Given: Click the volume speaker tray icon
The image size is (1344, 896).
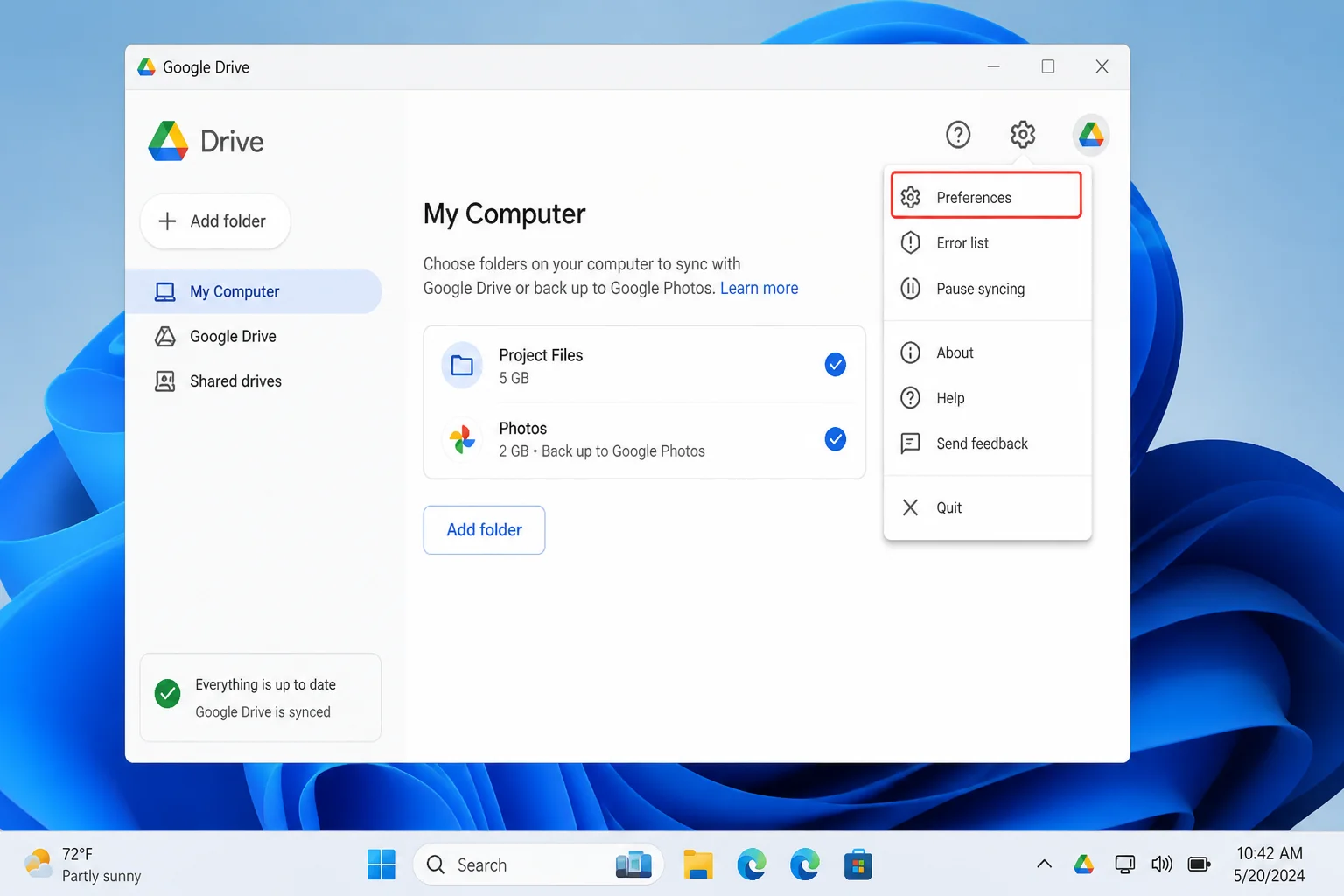Looking at the screenshot, I should (1162, 864).
